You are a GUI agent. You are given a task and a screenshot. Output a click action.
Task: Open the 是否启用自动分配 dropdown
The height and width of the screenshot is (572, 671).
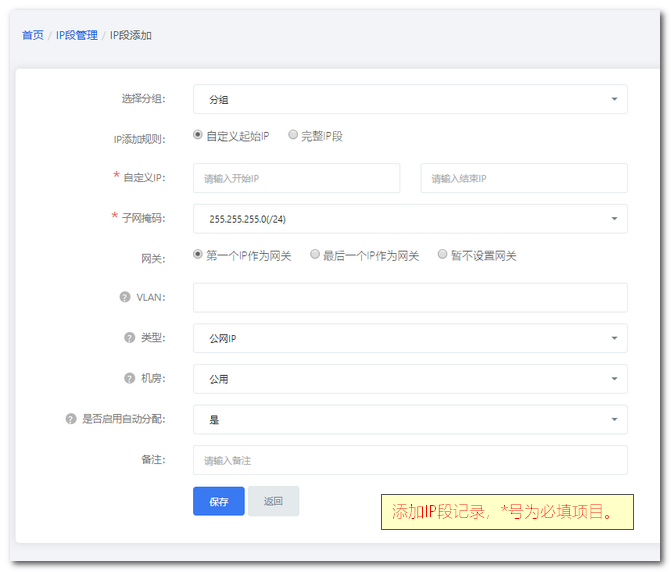[x=410, y=419]
